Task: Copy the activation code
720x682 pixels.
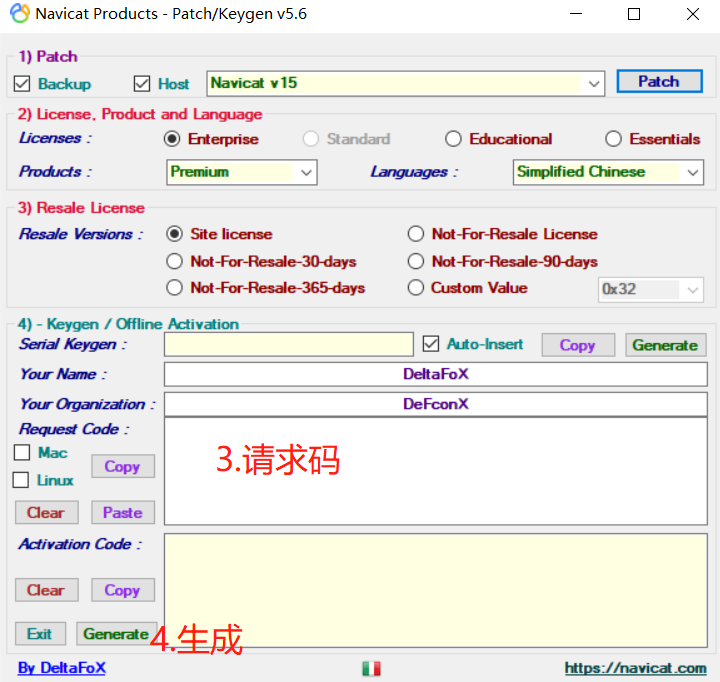Action: click(123, 590)
